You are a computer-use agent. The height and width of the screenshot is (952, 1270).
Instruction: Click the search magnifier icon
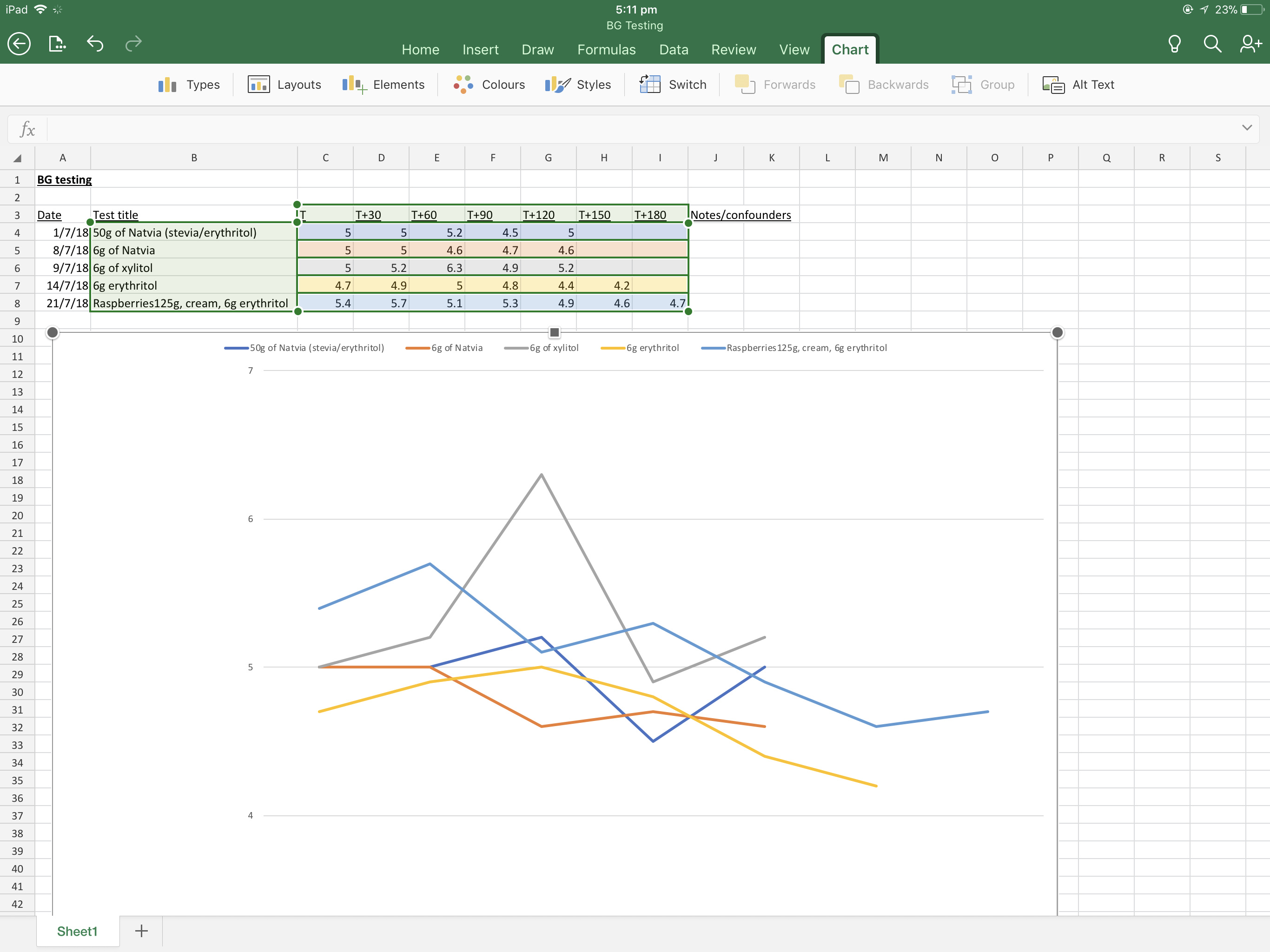[x=1212, y=44]
